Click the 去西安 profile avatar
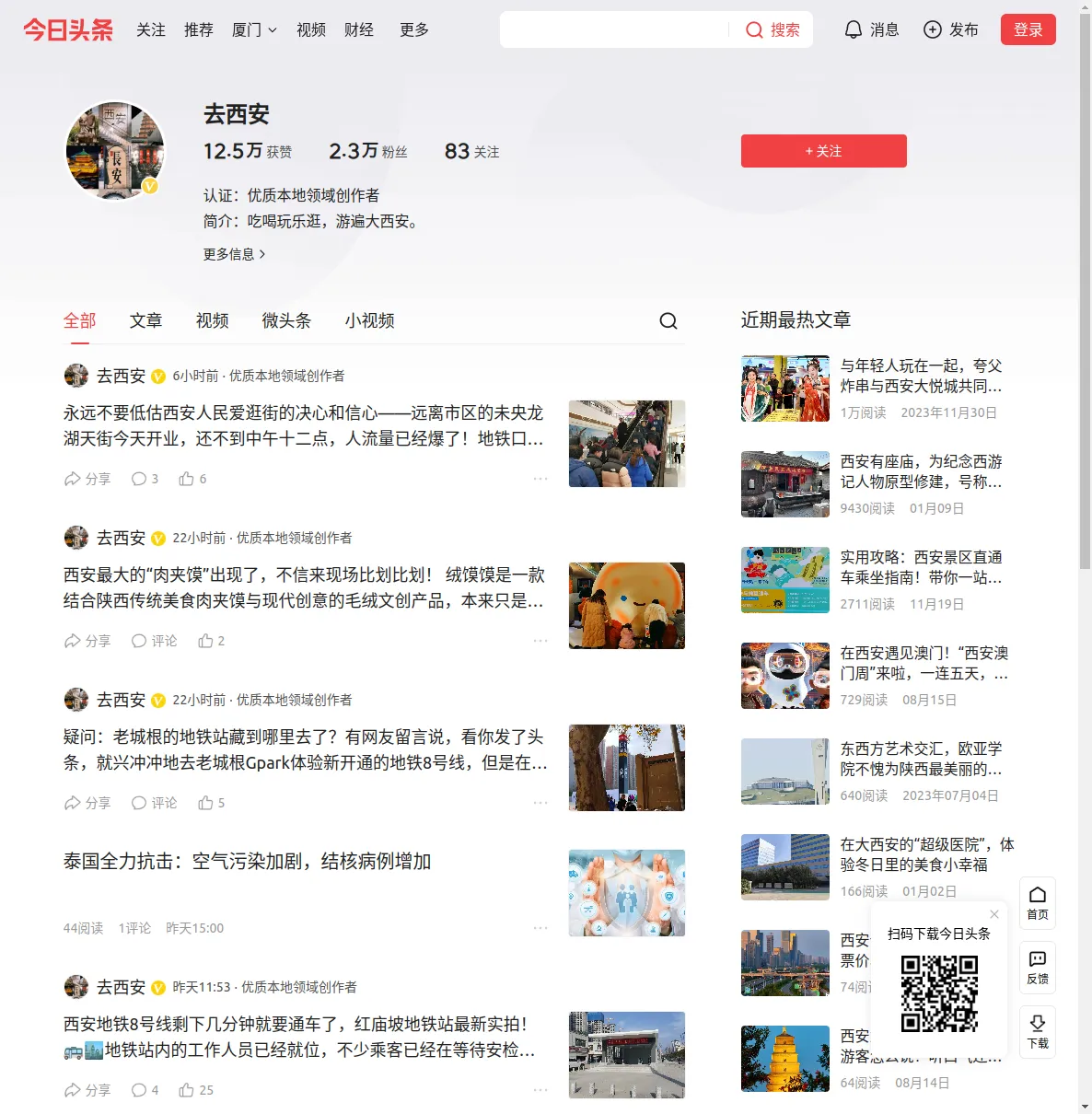 coord(115,151)
